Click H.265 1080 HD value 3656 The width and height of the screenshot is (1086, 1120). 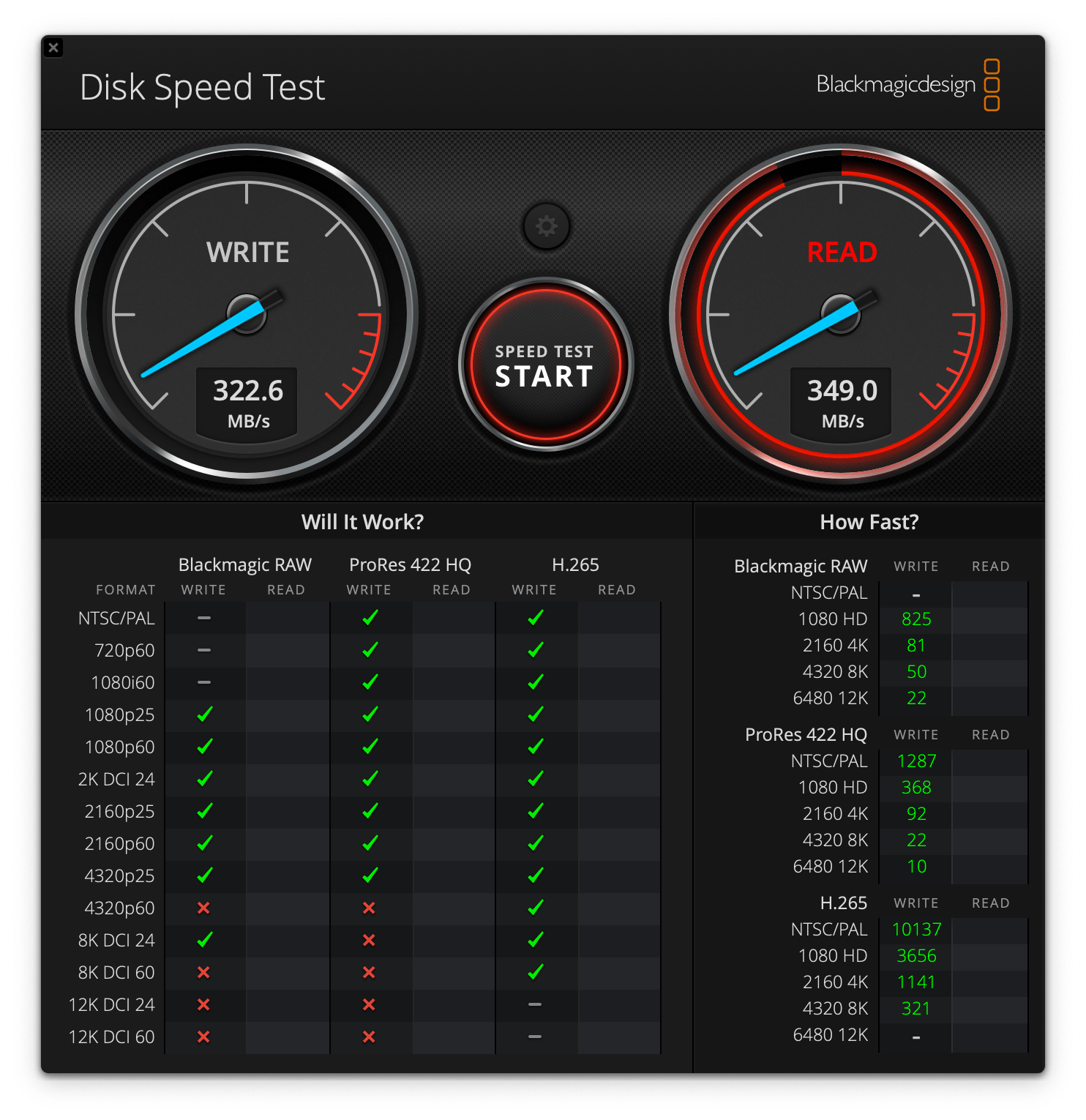pyautogui.click(x=916, y=956)
